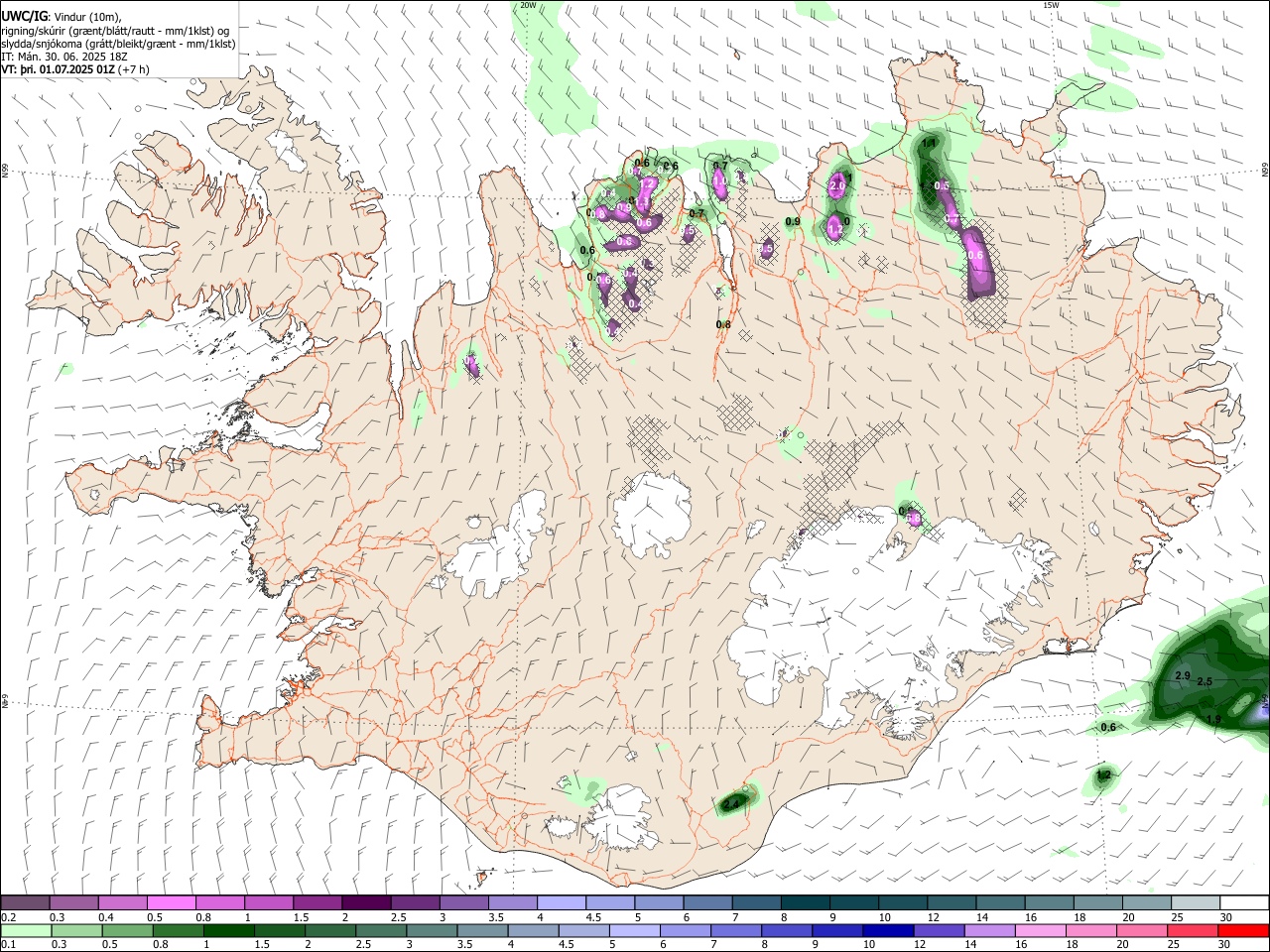Click lower-row gray-green swatch between 2.5 and 3
The width and height of the screenshot is (1270, 952).
pyautogui.click(x=381, y=930)
